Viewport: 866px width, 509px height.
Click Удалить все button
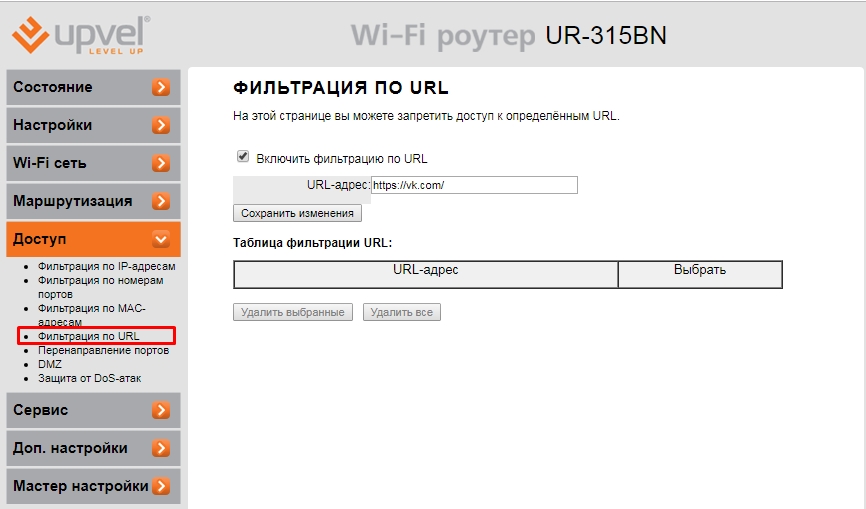click(402, 312)
